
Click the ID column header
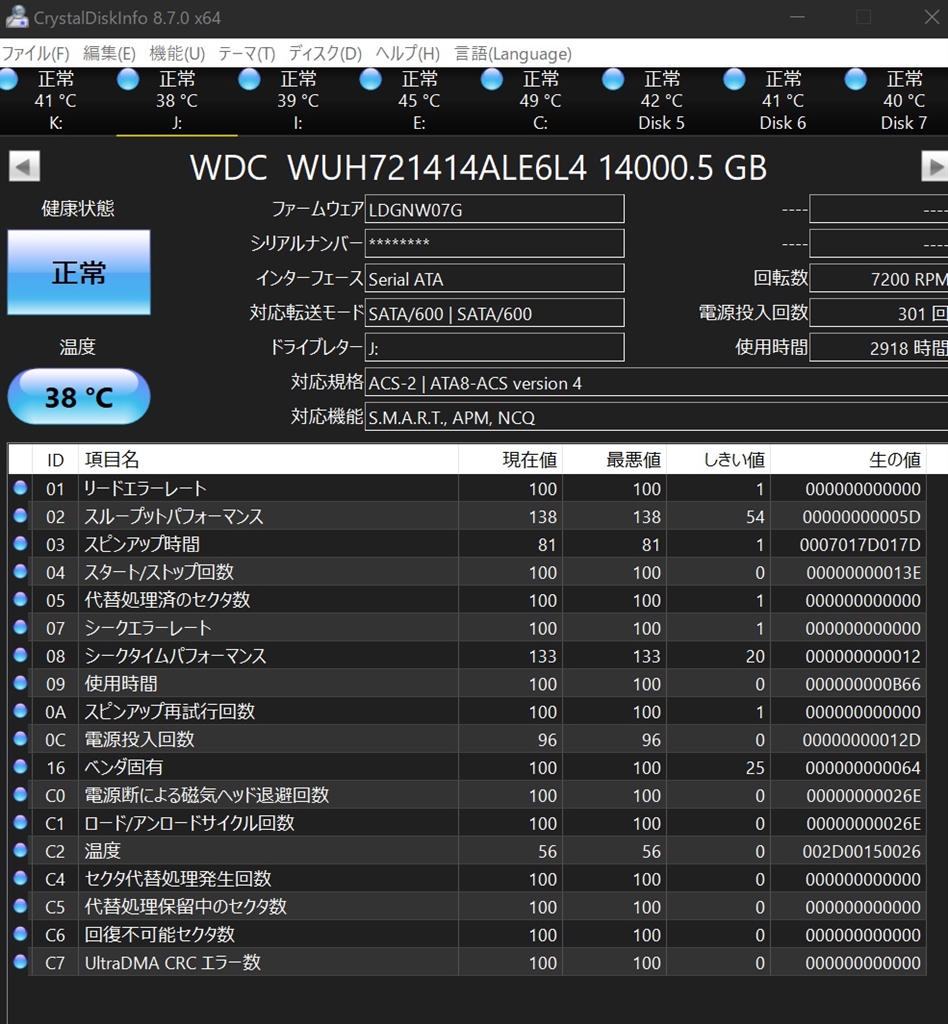(x=55, y=460)
